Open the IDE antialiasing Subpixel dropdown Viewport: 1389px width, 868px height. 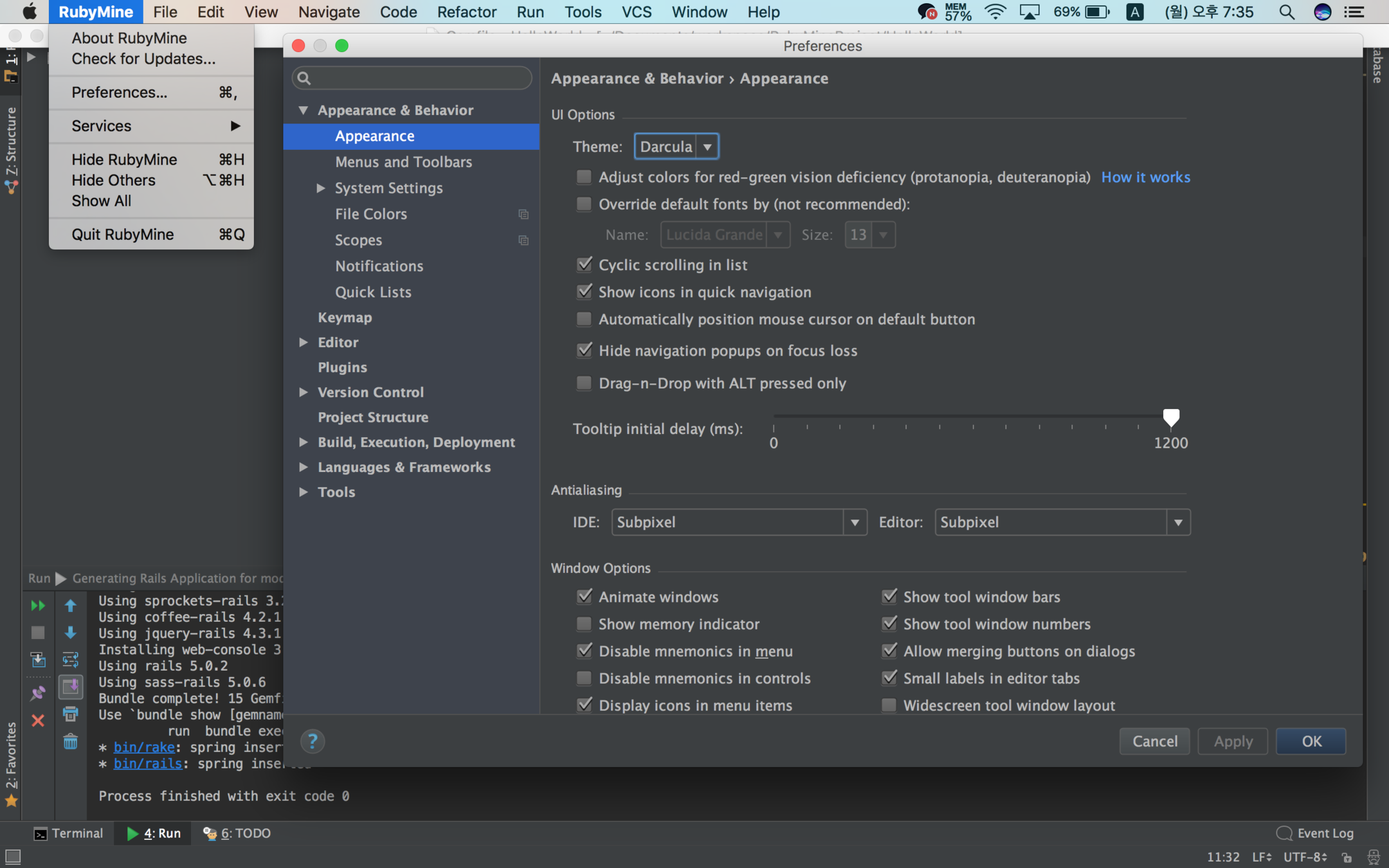click(738, 522)
